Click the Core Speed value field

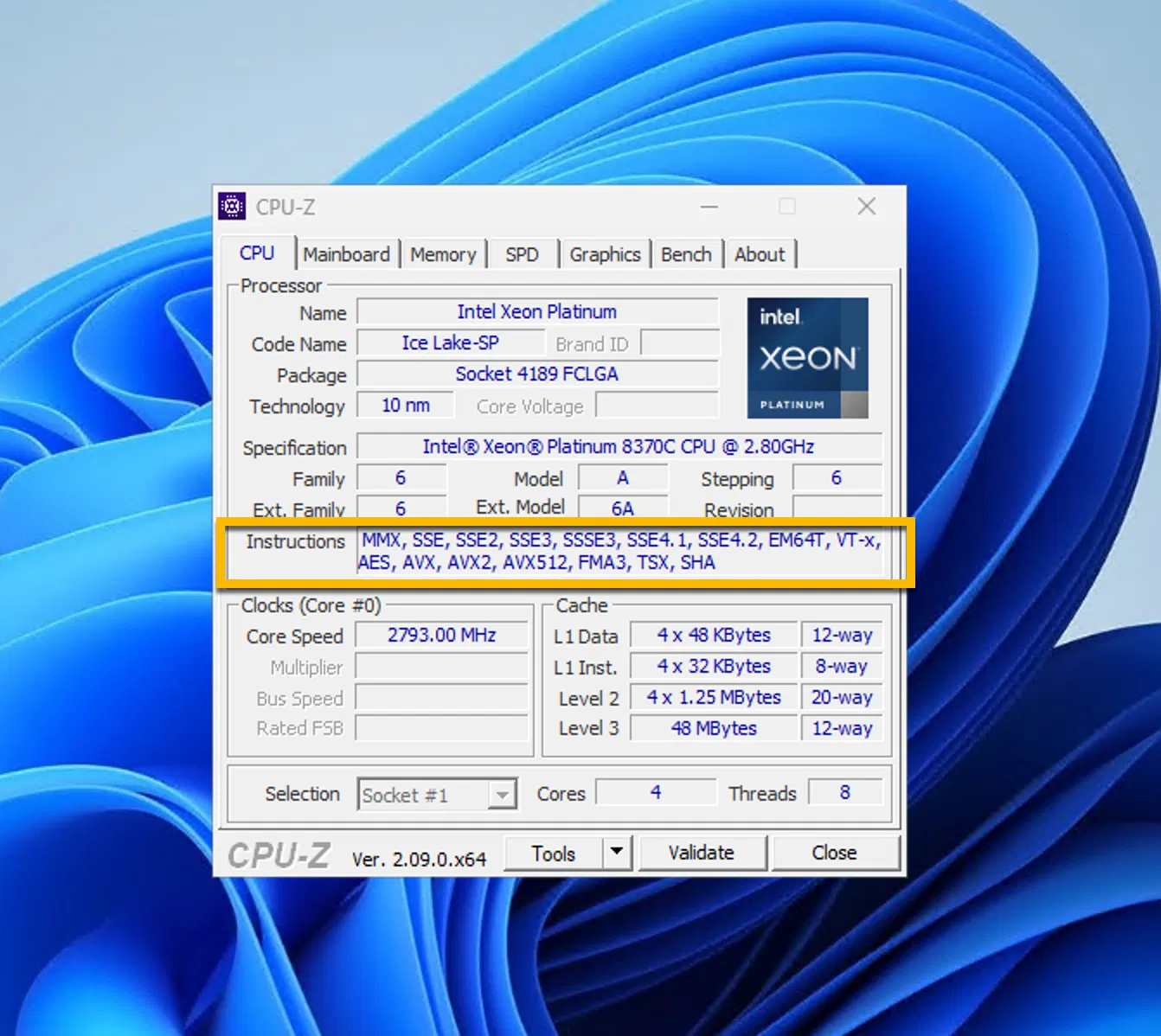[x=441, y=636]
